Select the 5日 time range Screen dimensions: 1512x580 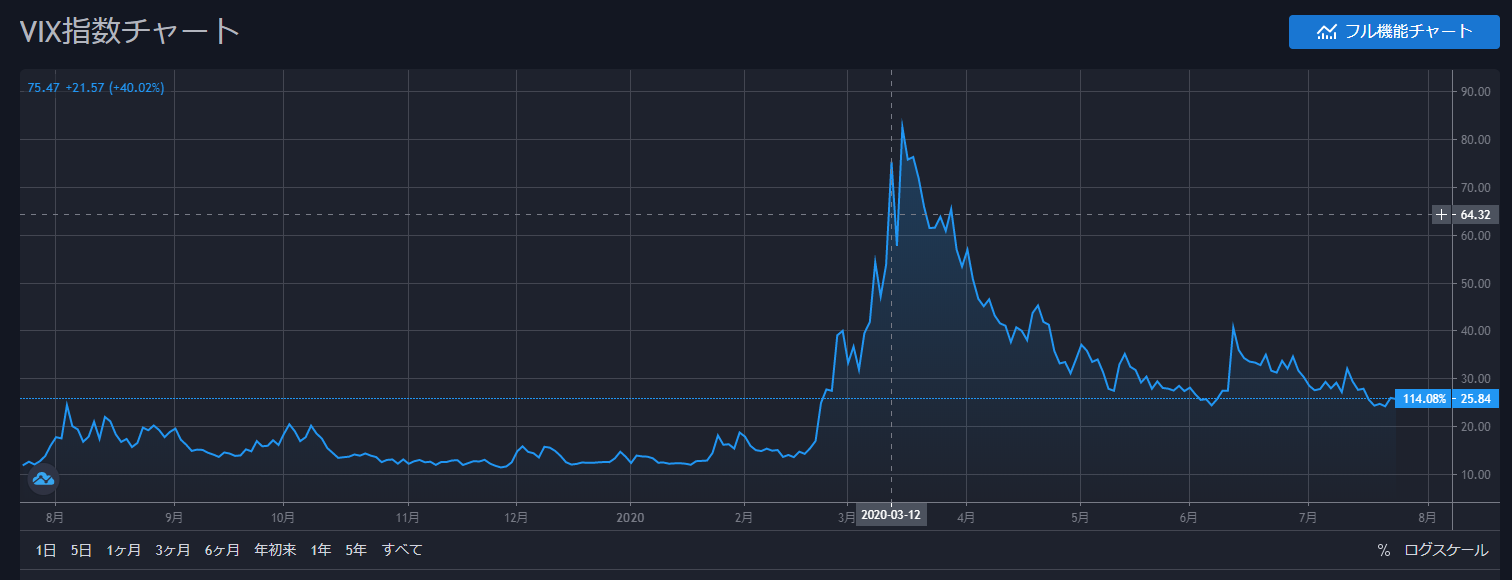click(x=81, y=550)
